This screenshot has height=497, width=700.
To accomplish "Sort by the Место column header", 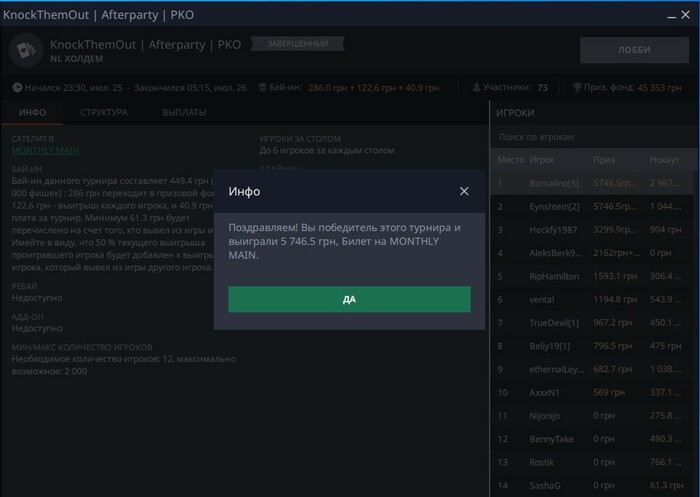I will 511,159.
